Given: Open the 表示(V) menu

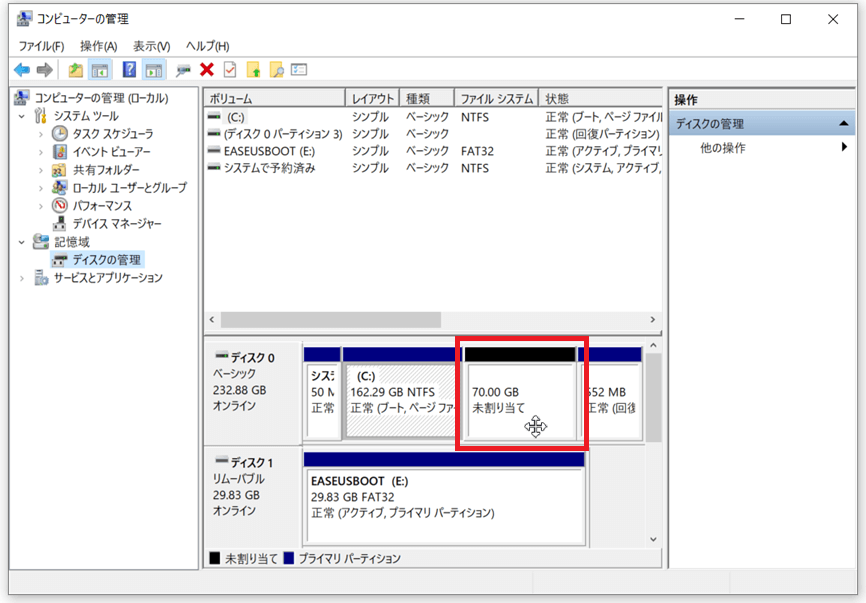Looking at the screenshot, I should pyautogui.click(x=151, y=46).
